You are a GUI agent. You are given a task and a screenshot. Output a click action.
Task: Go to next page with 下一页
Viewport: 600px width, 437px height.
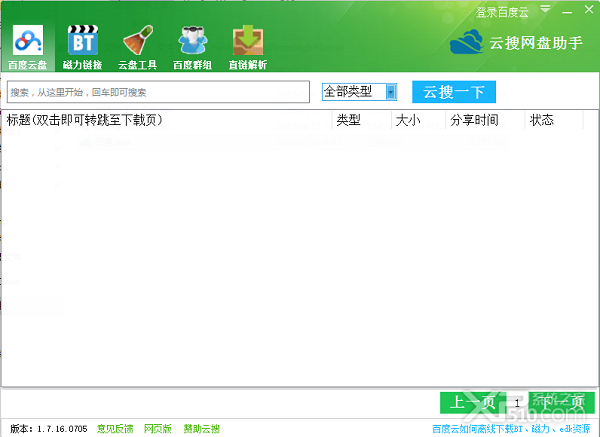pyautogui.click(x=562, y=403)
